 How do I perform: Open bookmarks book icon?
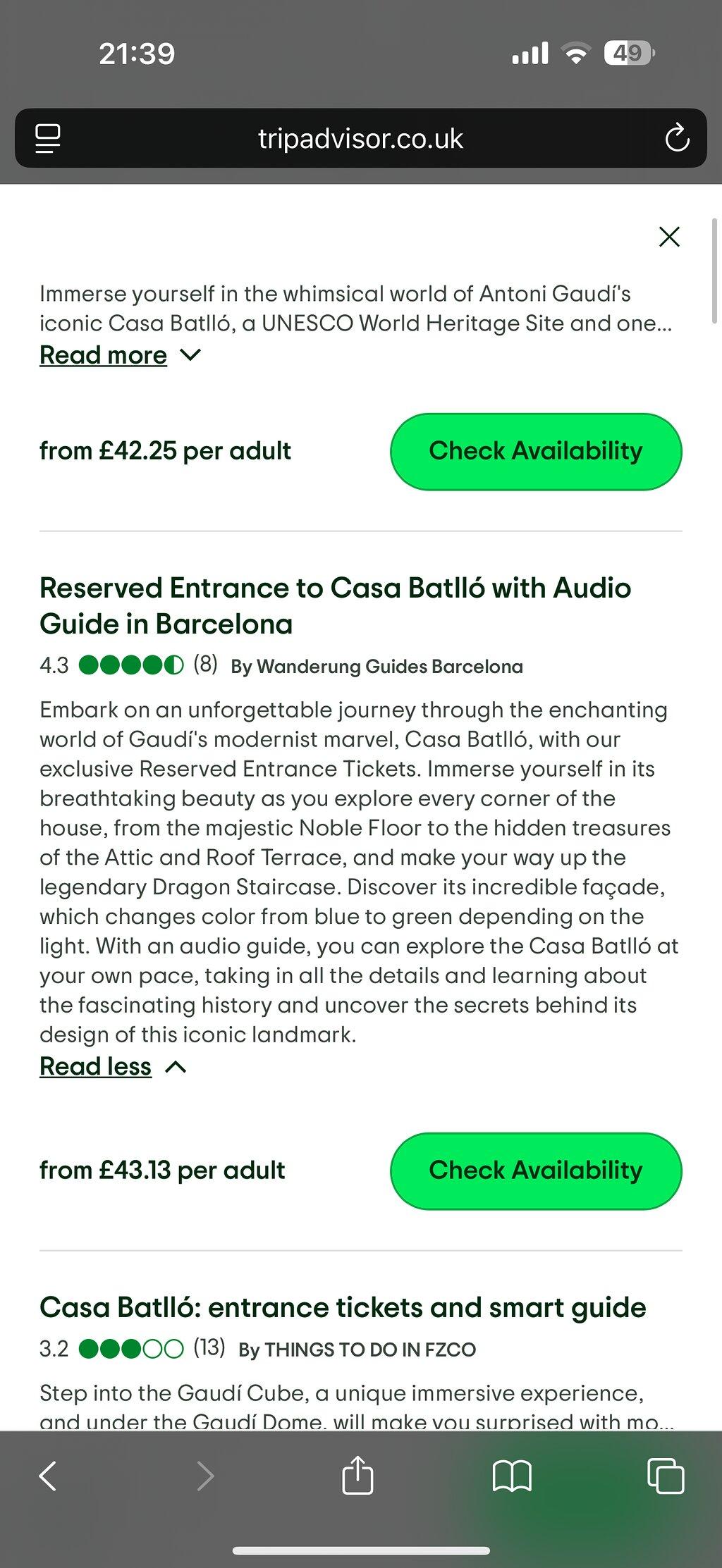point(512,1475)
